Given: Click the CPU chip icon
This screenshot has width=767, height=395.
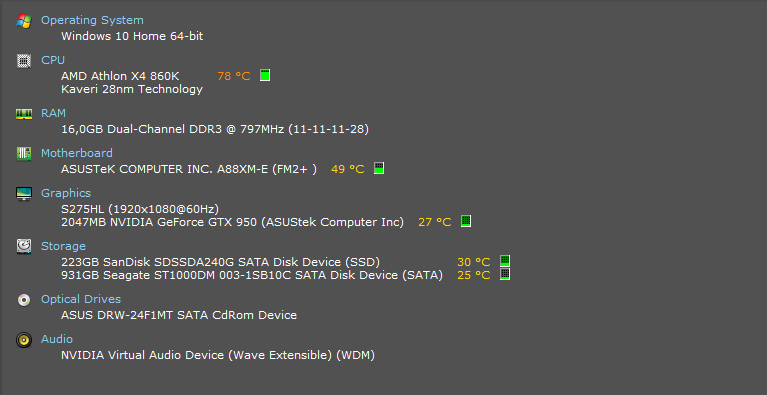Looking at the screenshot, I should 23,61.
